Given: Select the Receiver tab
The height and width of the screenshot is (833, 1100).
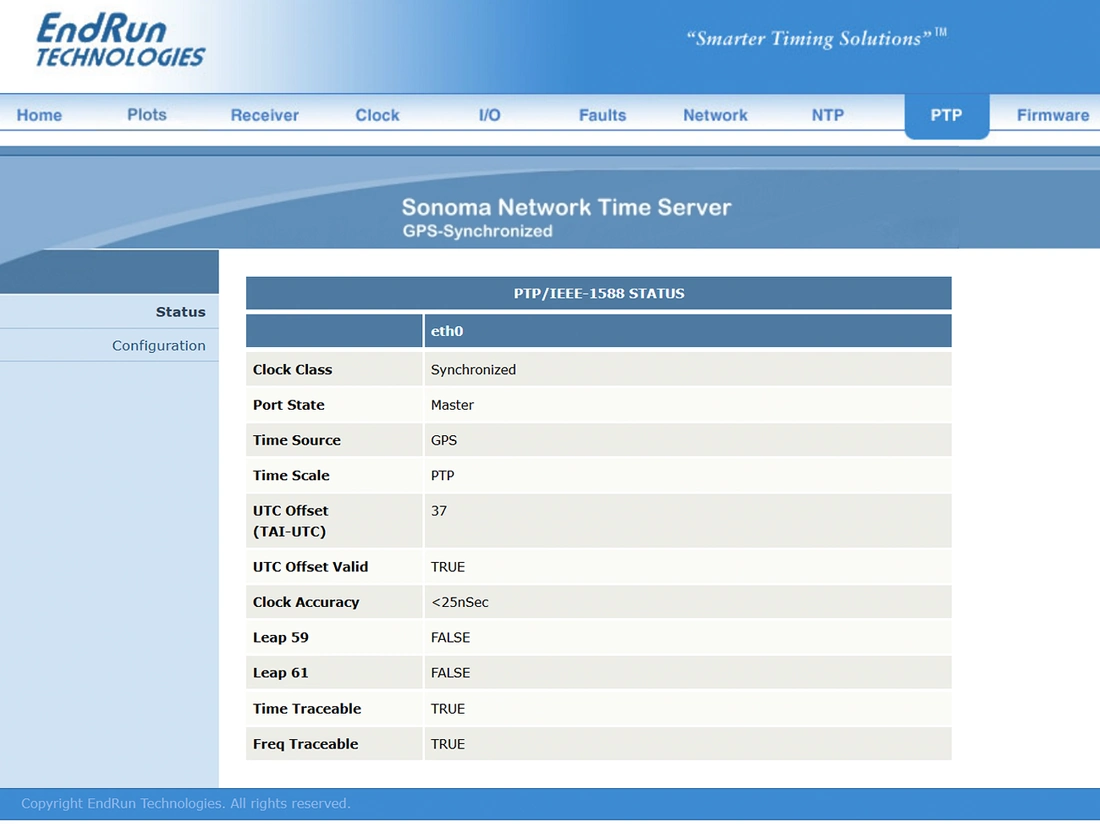Looking at the screenshot, I should 264,115.
